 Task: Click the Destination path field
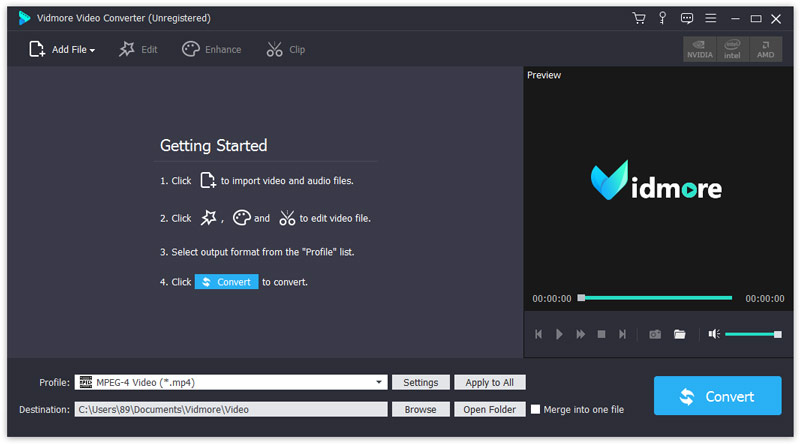click(230, 409)
